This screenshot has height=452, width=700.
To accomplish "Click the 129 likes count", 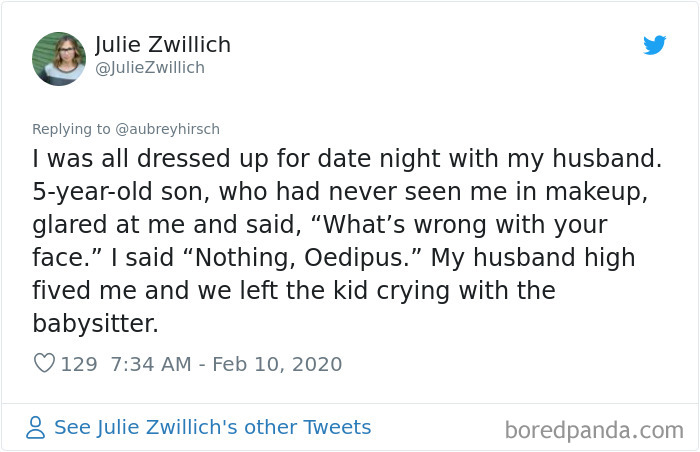I will [x=79, y=364].
